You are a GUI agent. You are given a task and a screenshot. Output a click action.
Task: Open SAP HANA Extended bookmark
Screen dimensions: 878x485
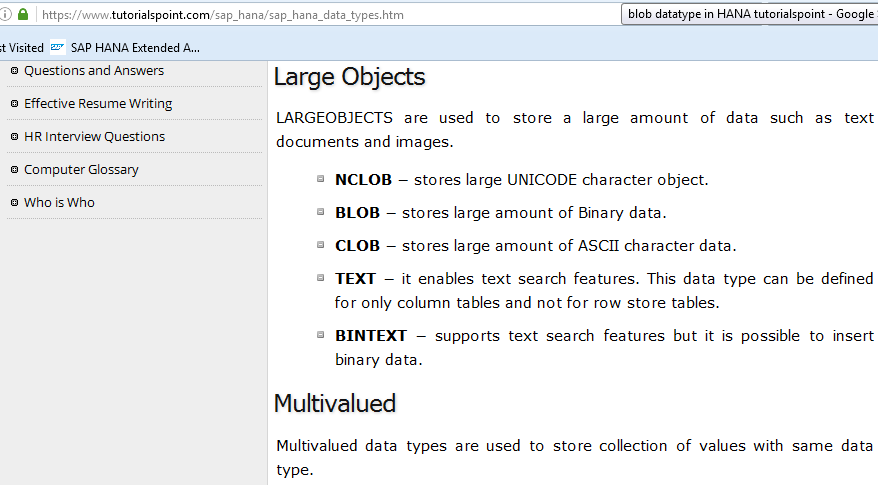(135, 47)
